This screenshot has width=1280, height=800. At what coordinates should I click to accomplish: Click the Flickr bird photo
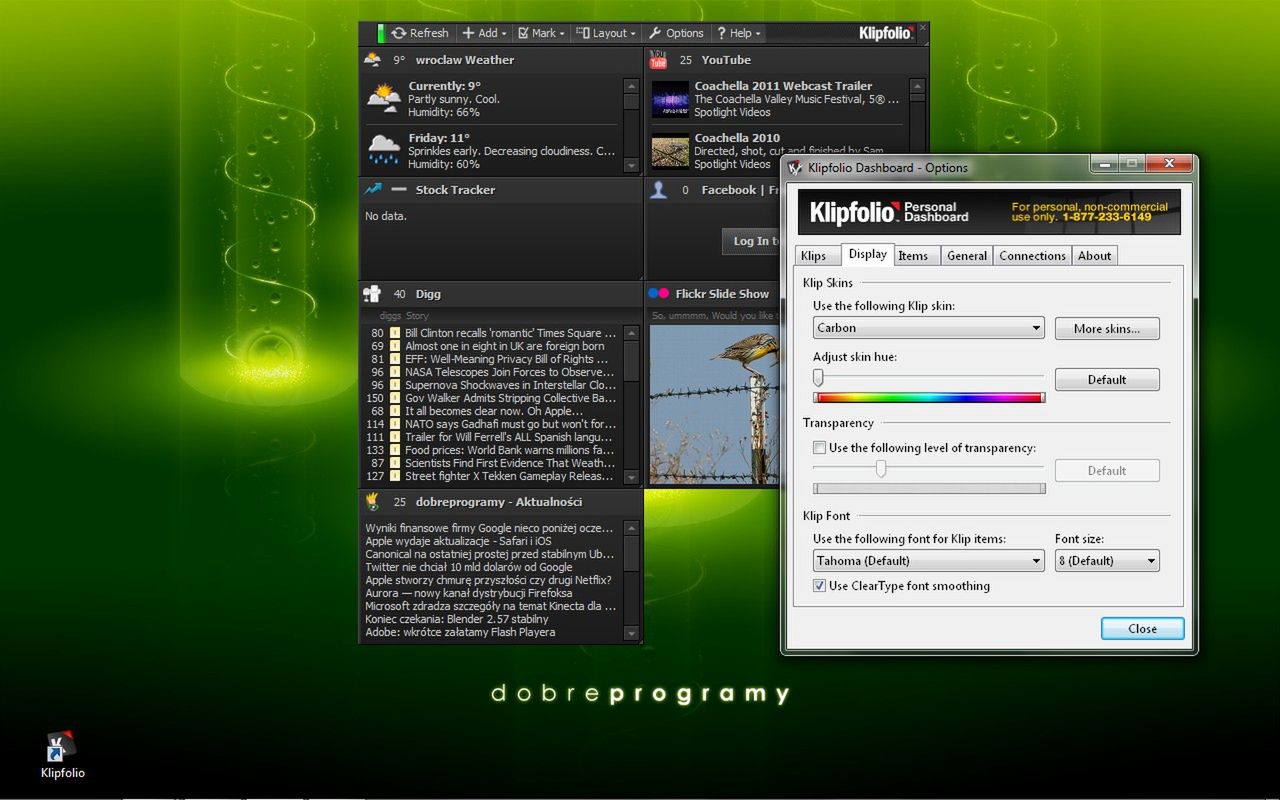tap(714, 405)
